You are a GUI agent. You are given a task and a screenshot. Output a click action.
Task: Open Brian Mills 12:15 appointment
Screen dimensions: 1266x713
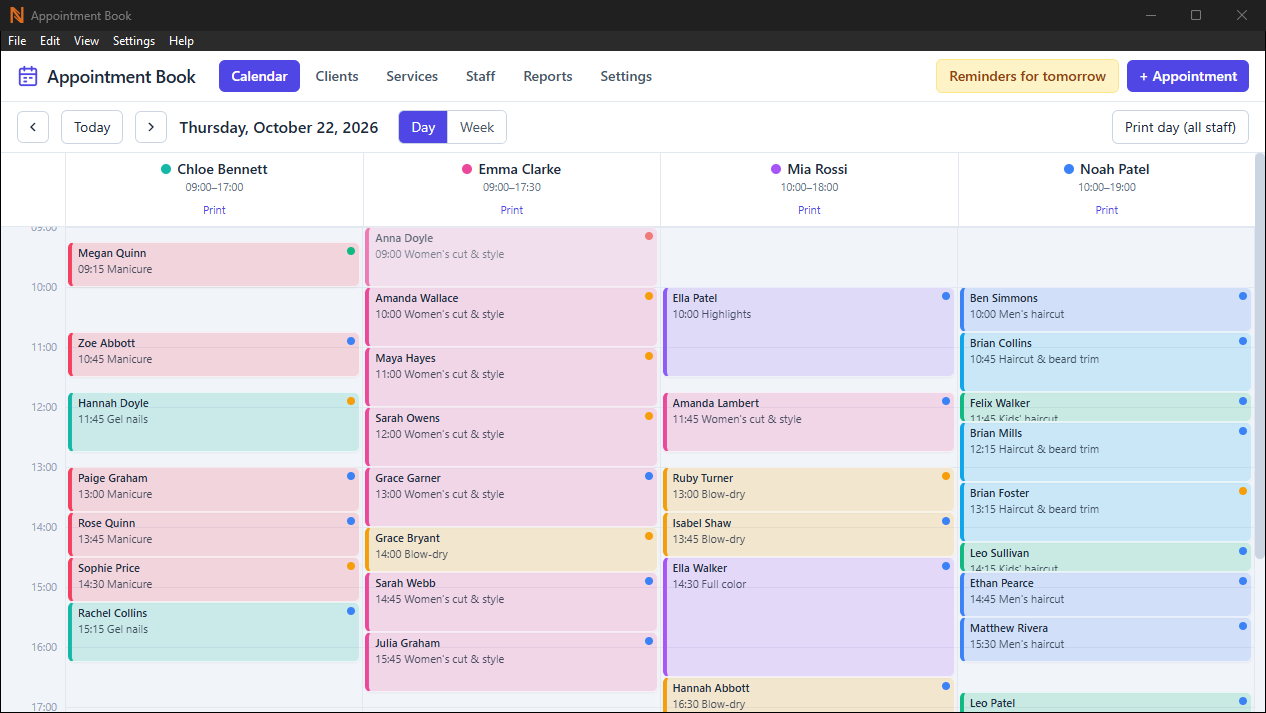1106,451
